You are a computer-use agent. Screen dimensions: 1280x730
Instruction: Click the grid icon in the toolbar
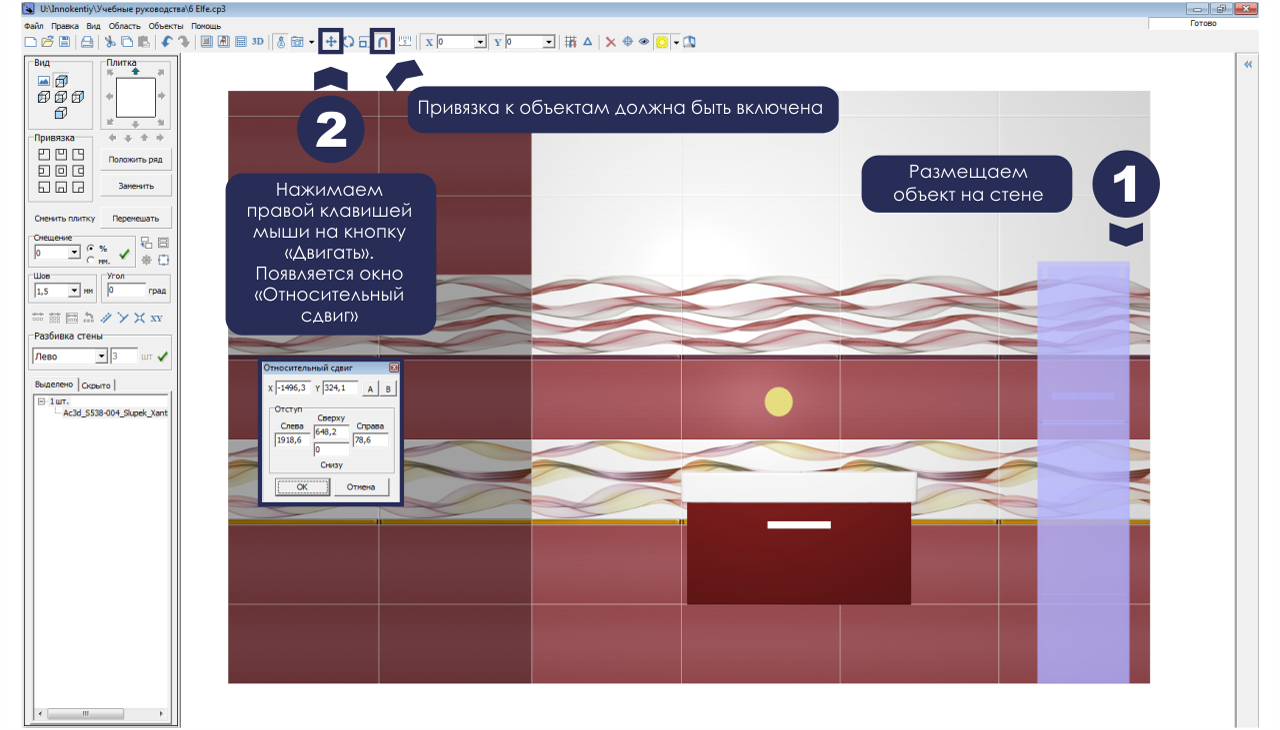click(x=570, y=42)
